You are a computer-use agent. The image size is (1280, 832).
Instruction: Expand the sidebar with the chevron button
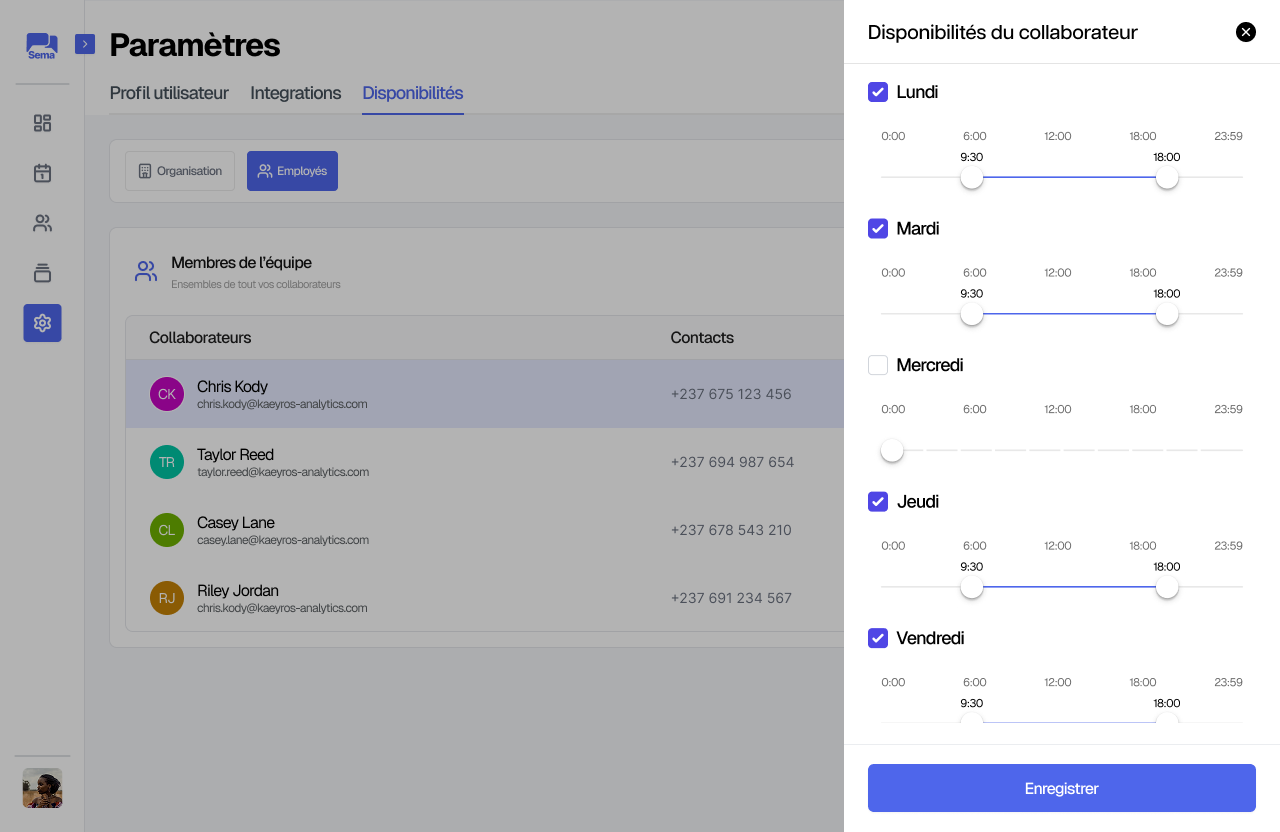85,44
